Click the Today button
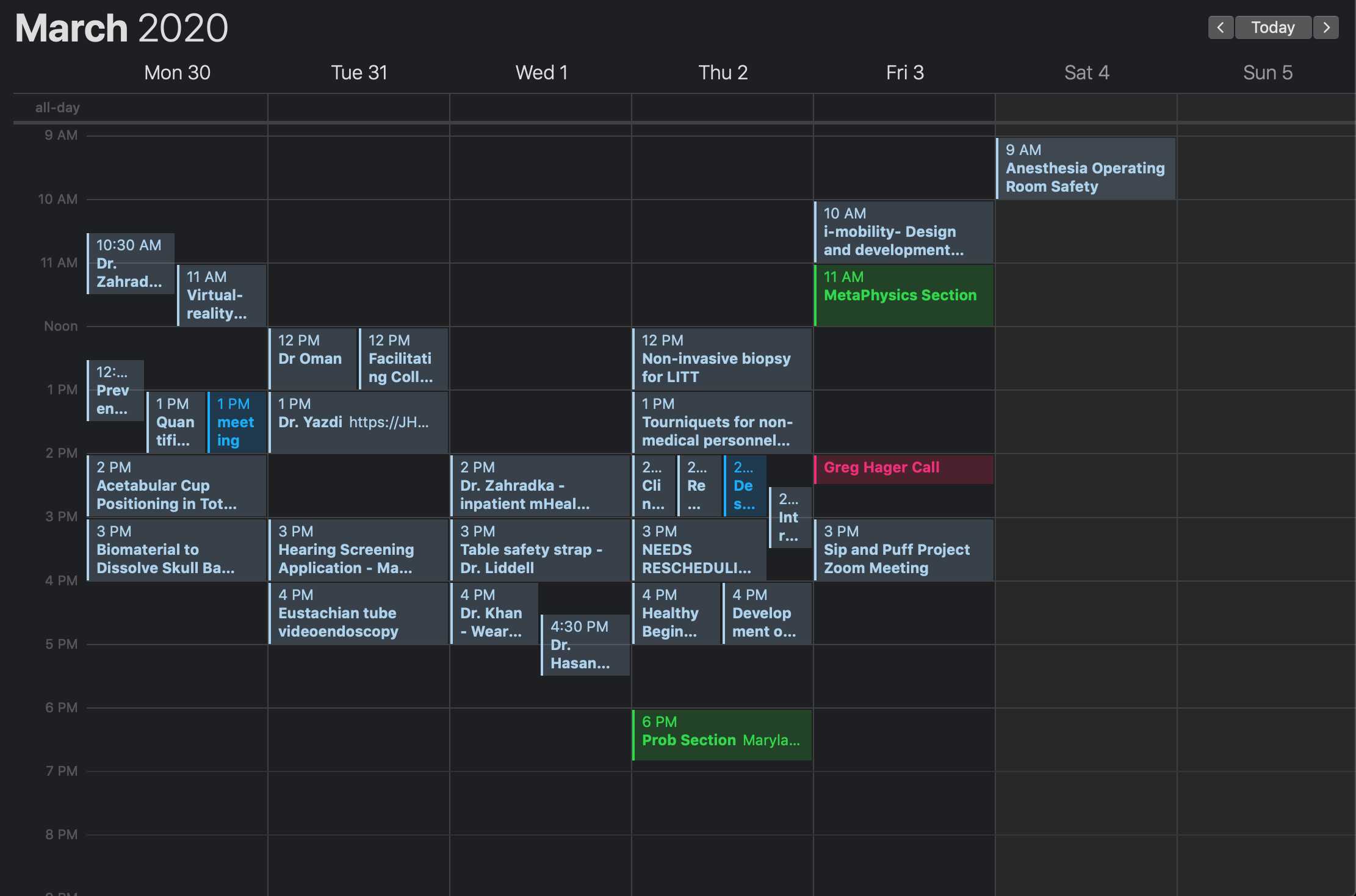Image resolution: width=1356 pixels, height=896 pixels. [x=1272, y=27]
